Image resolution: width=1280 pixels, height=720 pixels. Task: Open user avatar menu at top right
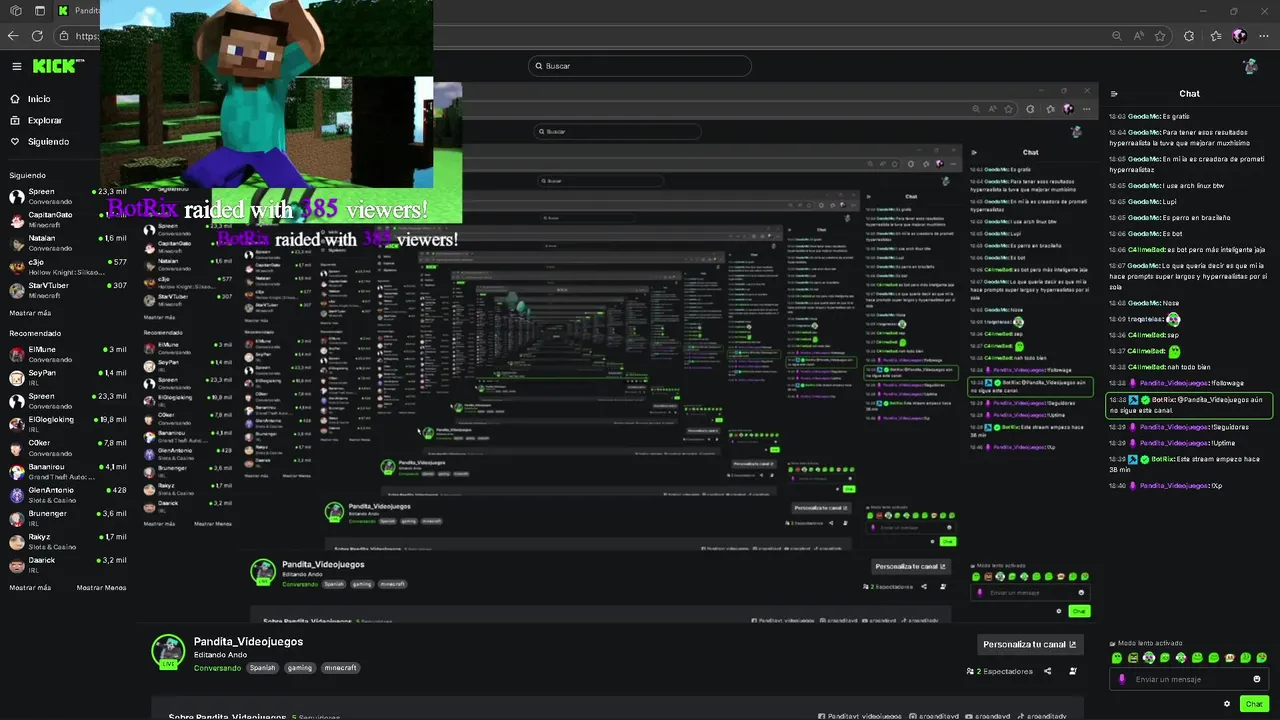(1250, 66)
